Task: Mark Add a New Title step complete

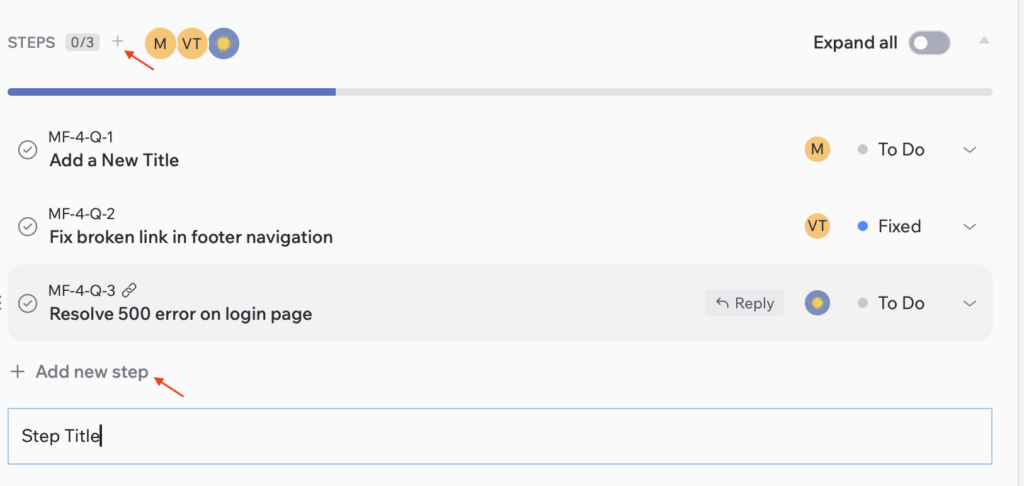Action: tap(28, 150)
